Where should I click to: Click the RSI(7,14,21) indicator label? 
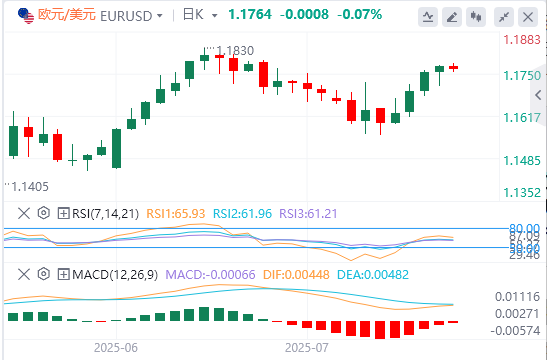coord(105,213)
